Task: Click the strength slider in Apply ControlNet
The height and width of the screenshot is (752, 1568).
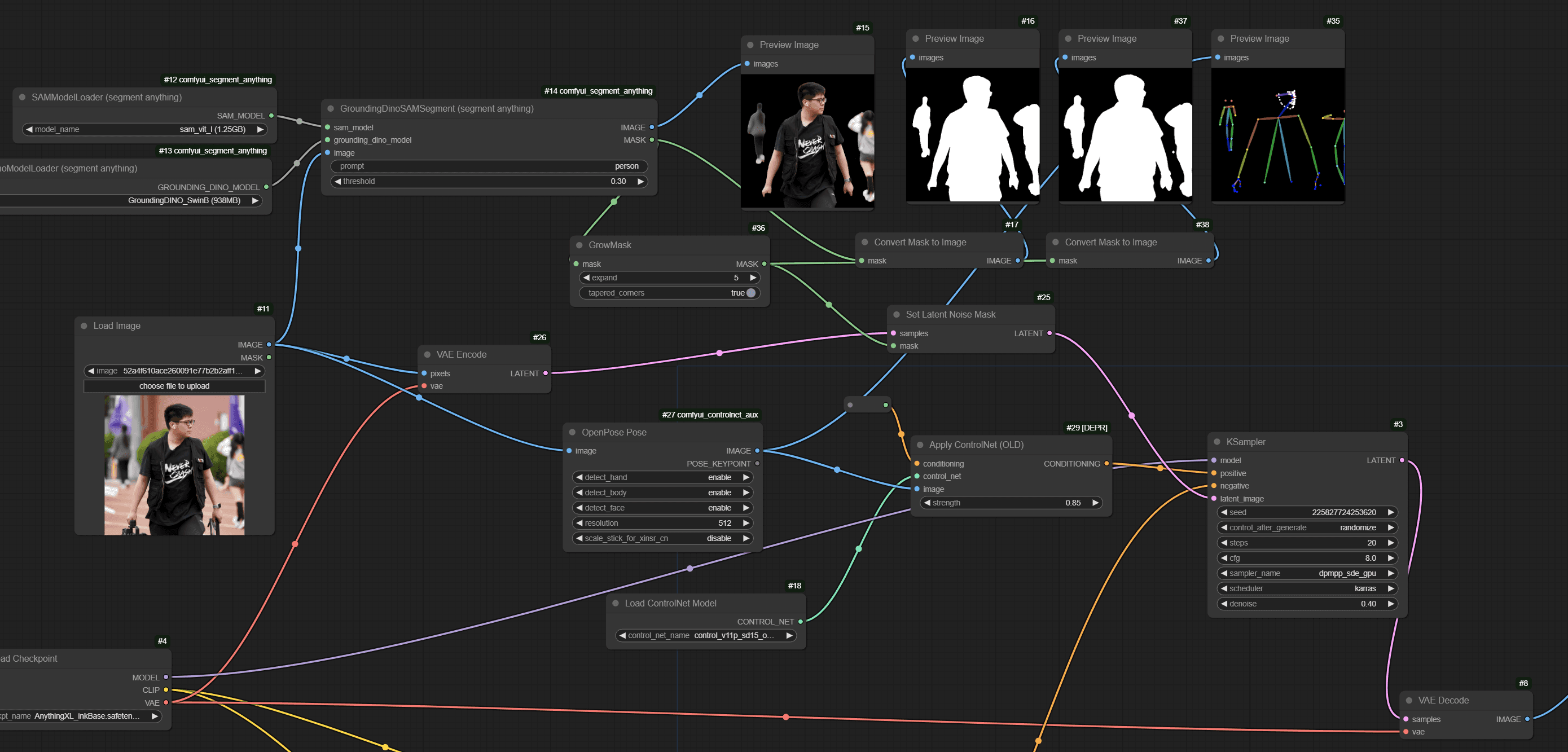Action: [x=1011, y=503]
